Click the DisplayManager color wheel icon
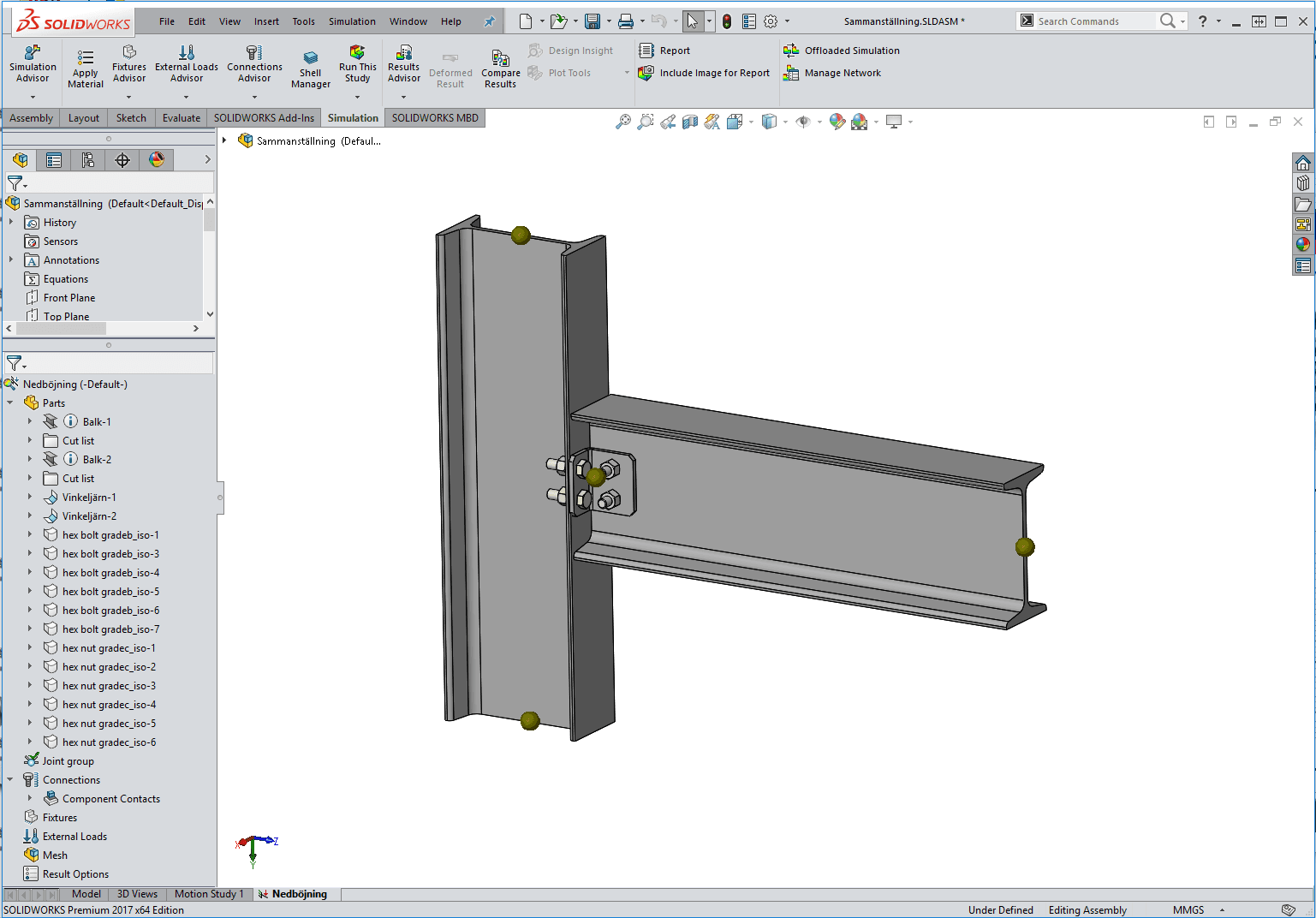The height and width of the screenshot is (918, 1316). 157,160
